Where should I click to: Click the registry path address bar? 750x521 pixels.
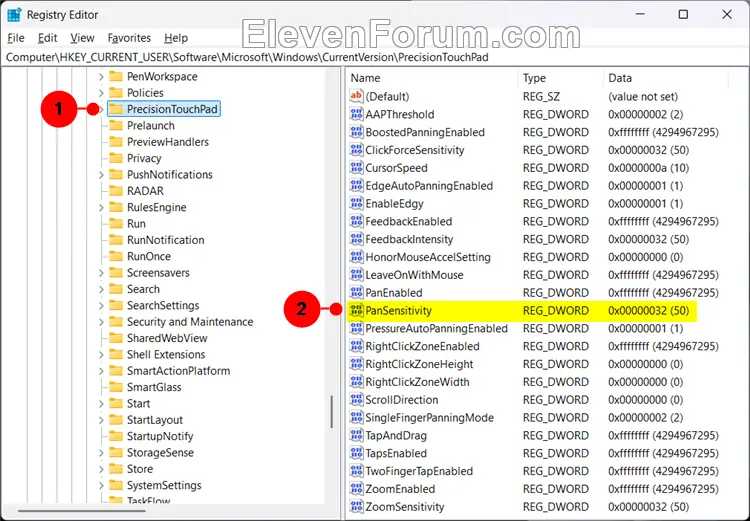tap(375, 57)
